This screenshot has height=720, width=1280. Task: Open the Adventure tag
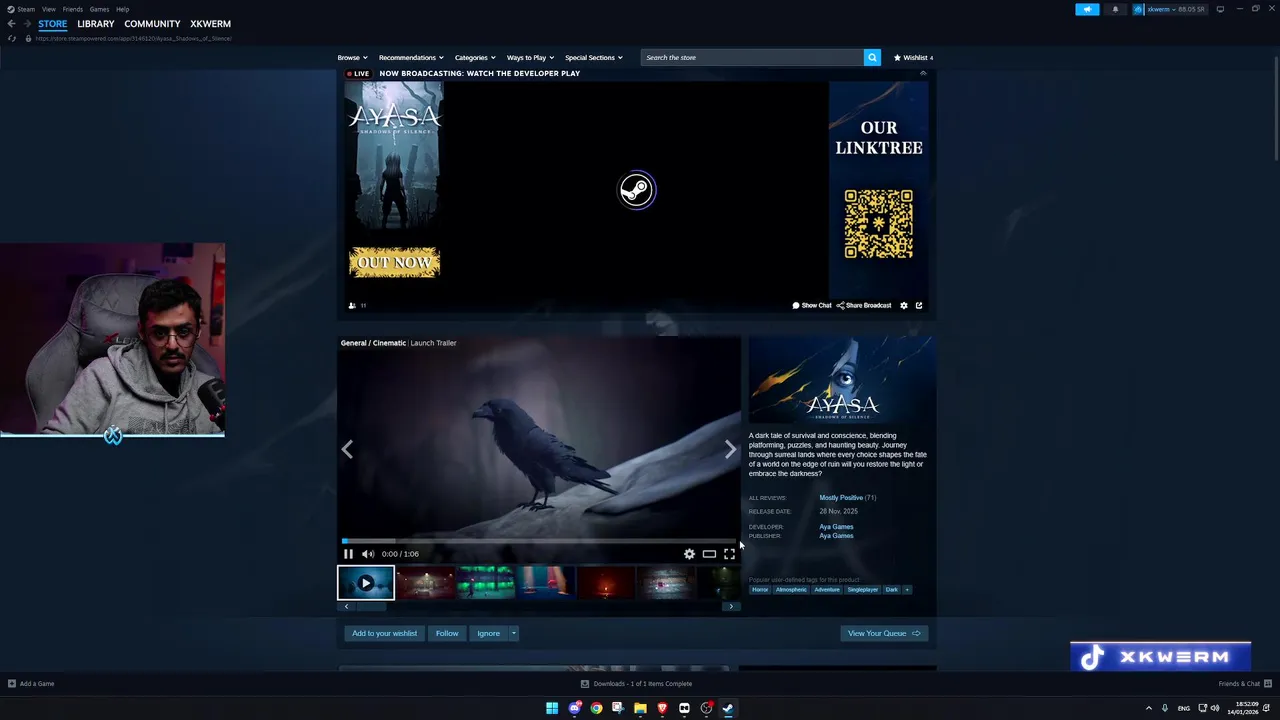point(827,590)
